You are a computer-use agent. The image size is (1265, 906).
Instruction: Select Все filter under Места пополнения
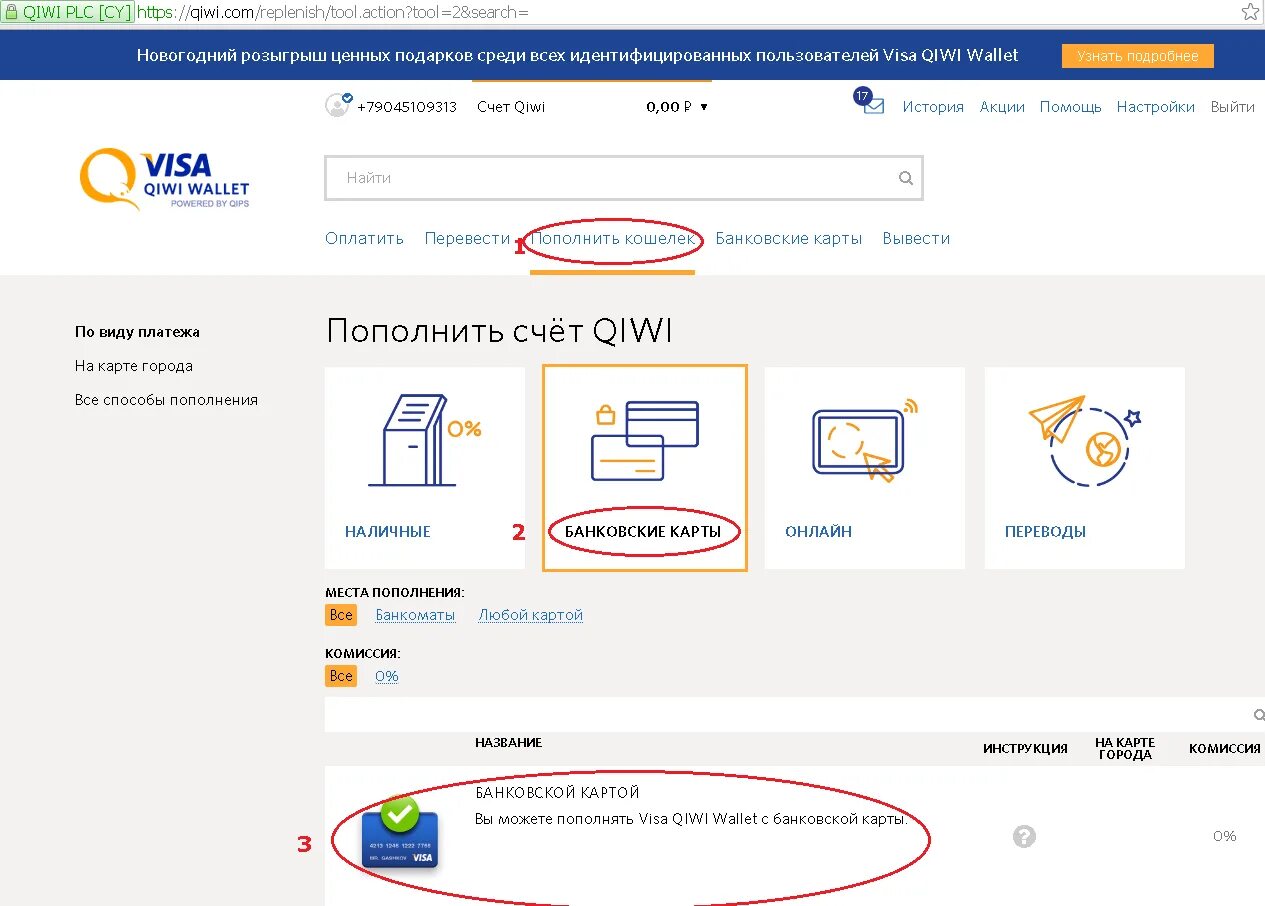341,615
